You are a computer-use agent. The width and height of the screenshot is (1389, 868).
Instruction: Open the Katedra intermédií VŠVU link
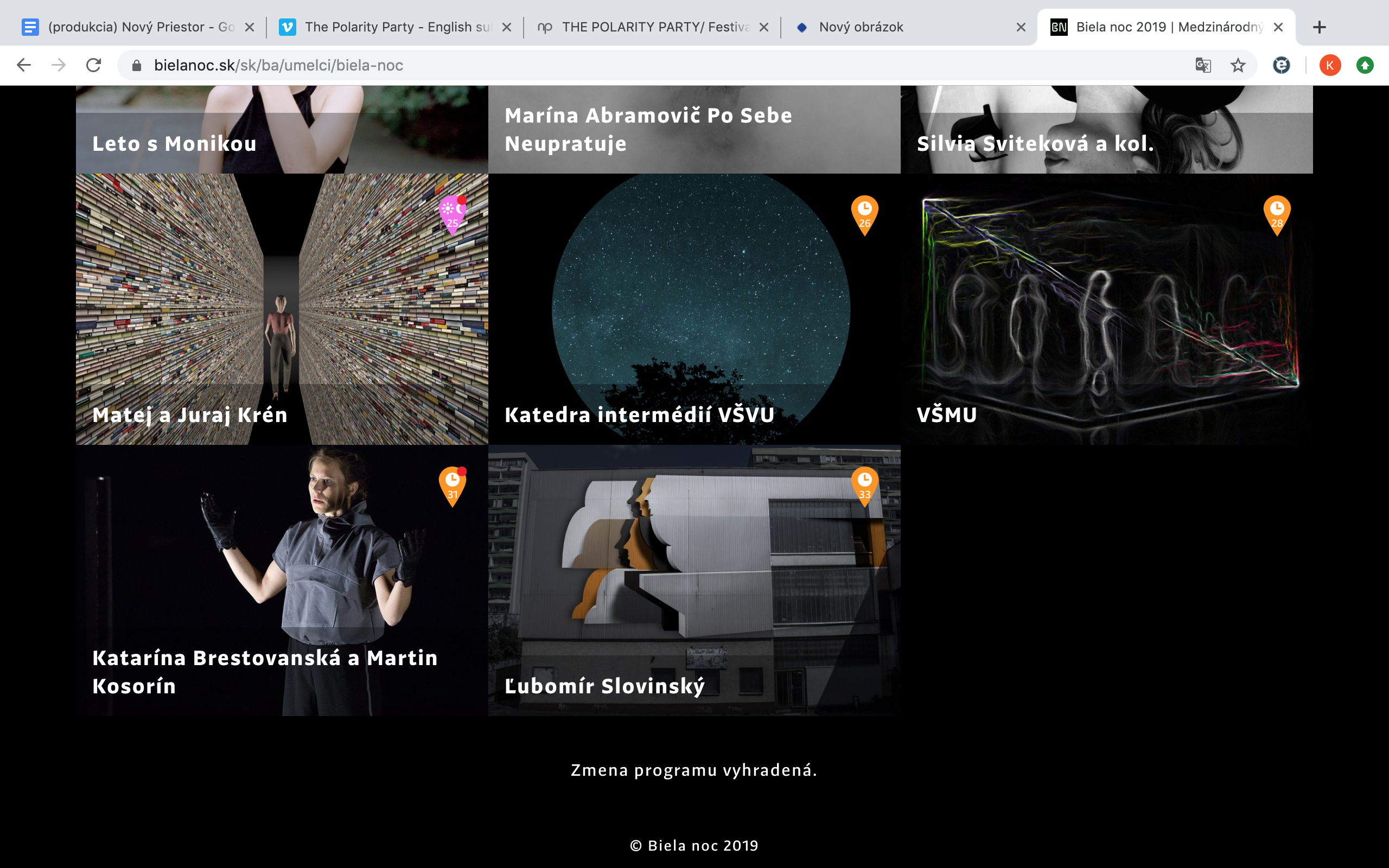tap(639, 414)
